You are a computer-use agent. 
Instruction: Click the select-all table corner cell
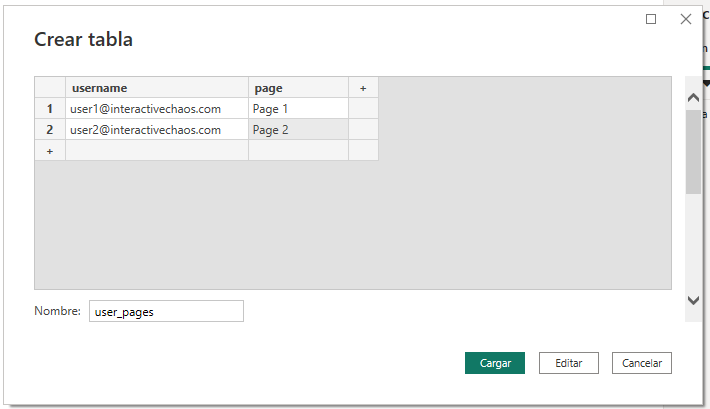coord(50,88)
